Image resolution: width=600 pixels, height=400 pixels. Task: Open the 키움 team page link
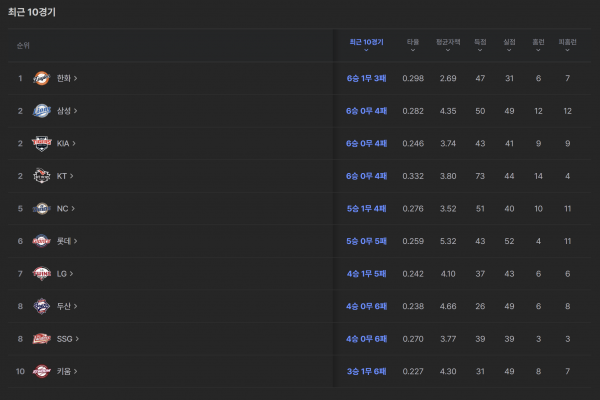(67, 371)
